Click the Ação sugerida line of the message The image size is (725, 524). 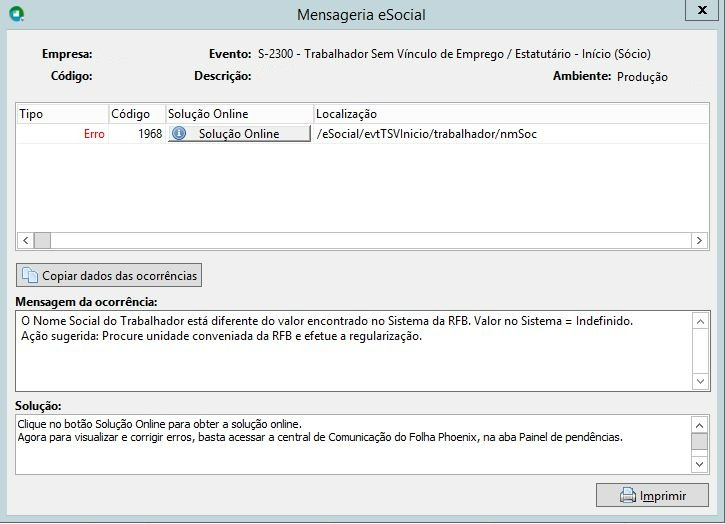[x=221, y=336]
